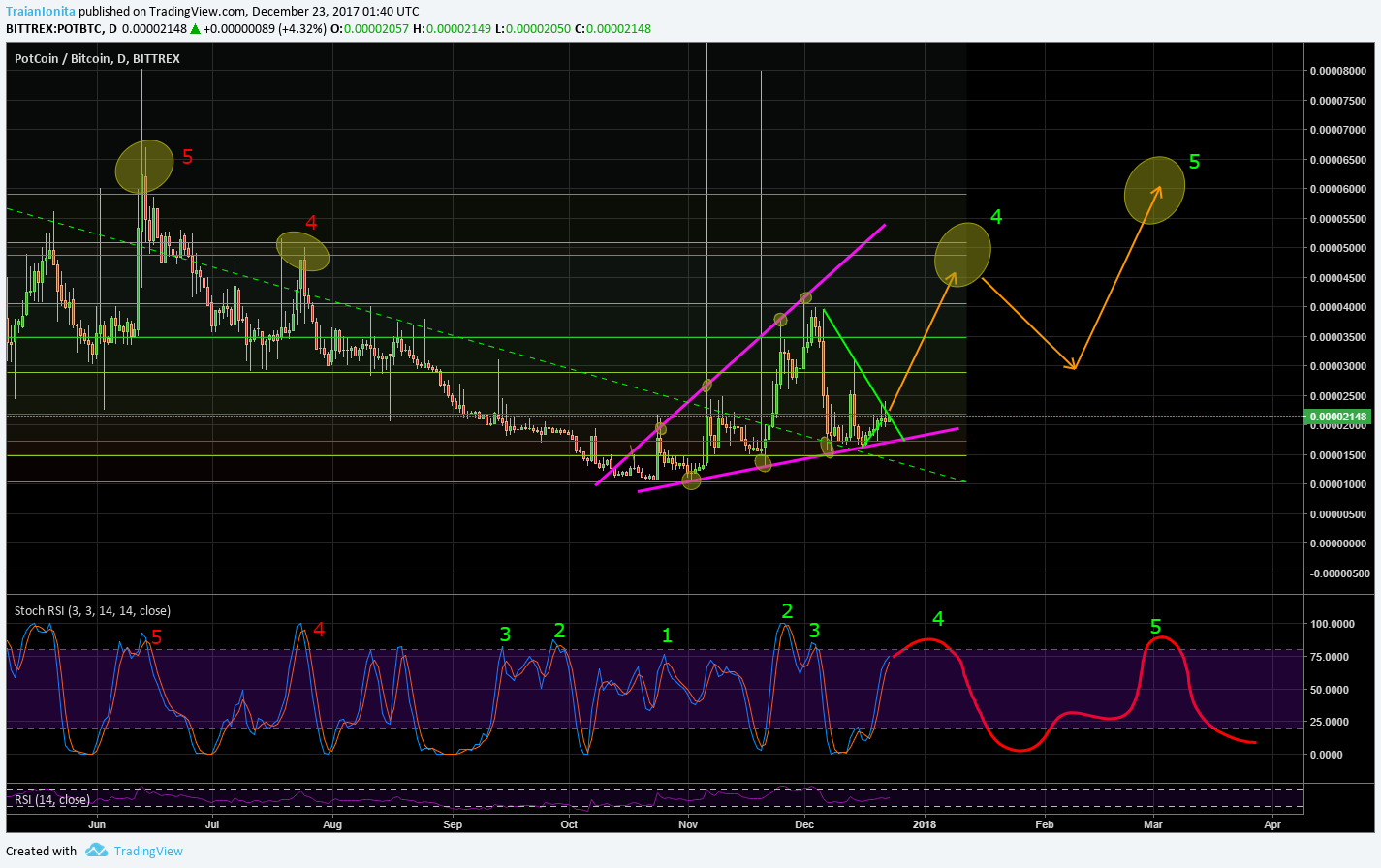The height and width of the screenshot is (868, 1381).
Task: Click the Jun label on the time axis
Action: click(96, 824)
